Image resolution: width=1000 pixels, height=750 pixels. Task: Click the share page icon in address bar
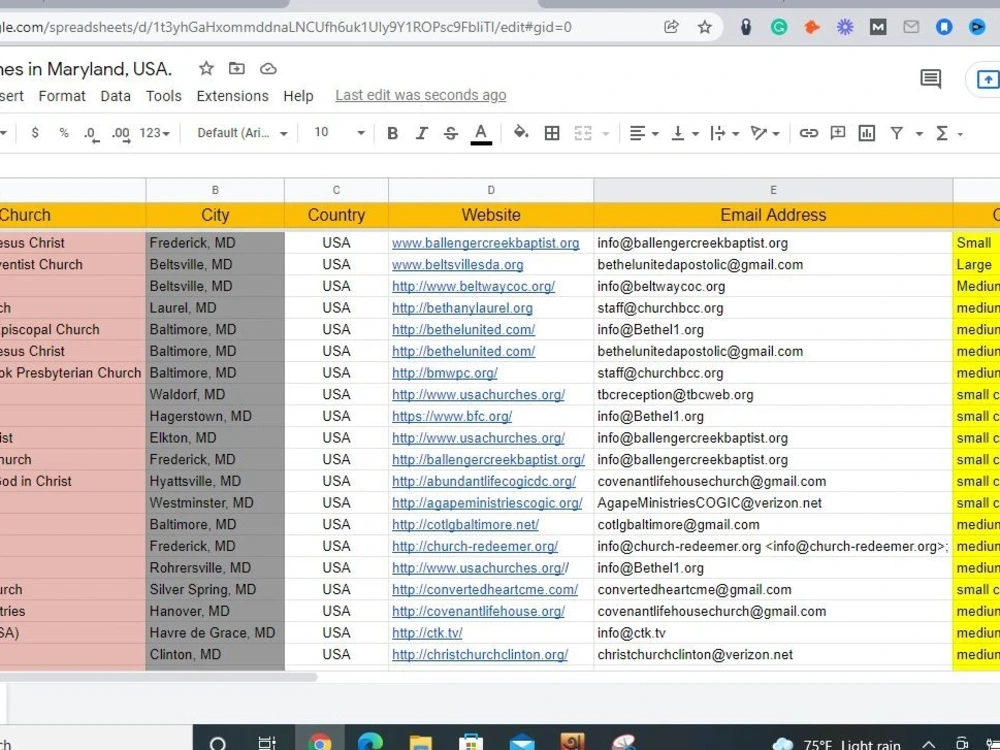pos(671,27)
